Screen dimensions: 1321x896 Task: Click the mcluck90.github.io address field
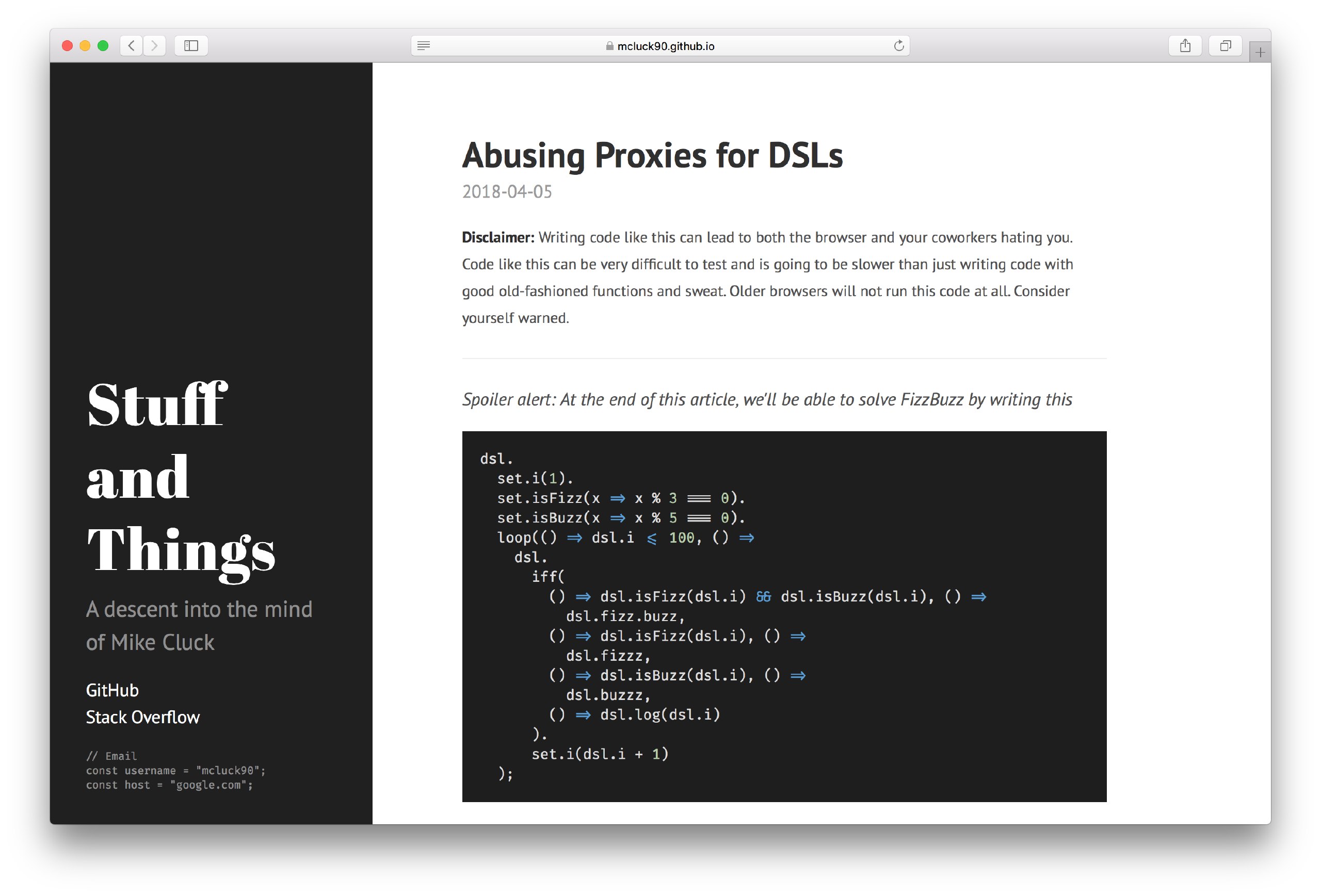pyautogui.click(x=660, y=45)
